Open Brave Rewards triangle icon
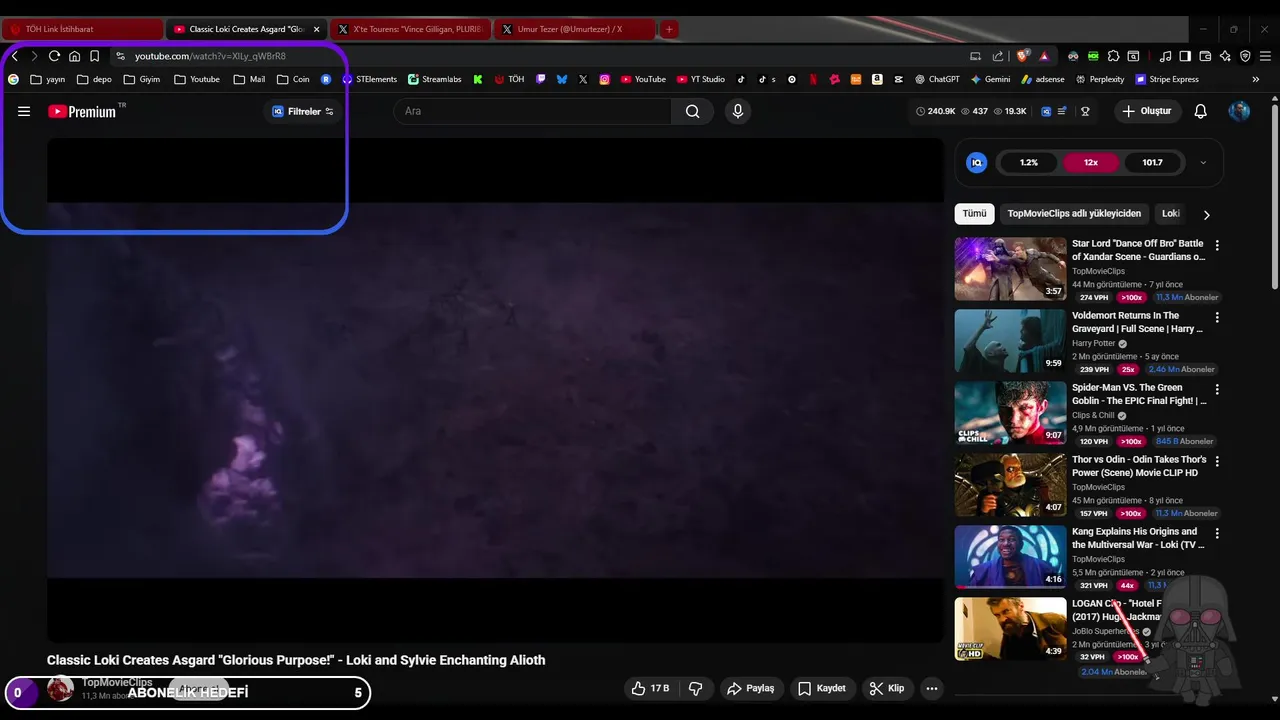Screen dimensions: 1280x720 pos(1044,56)
